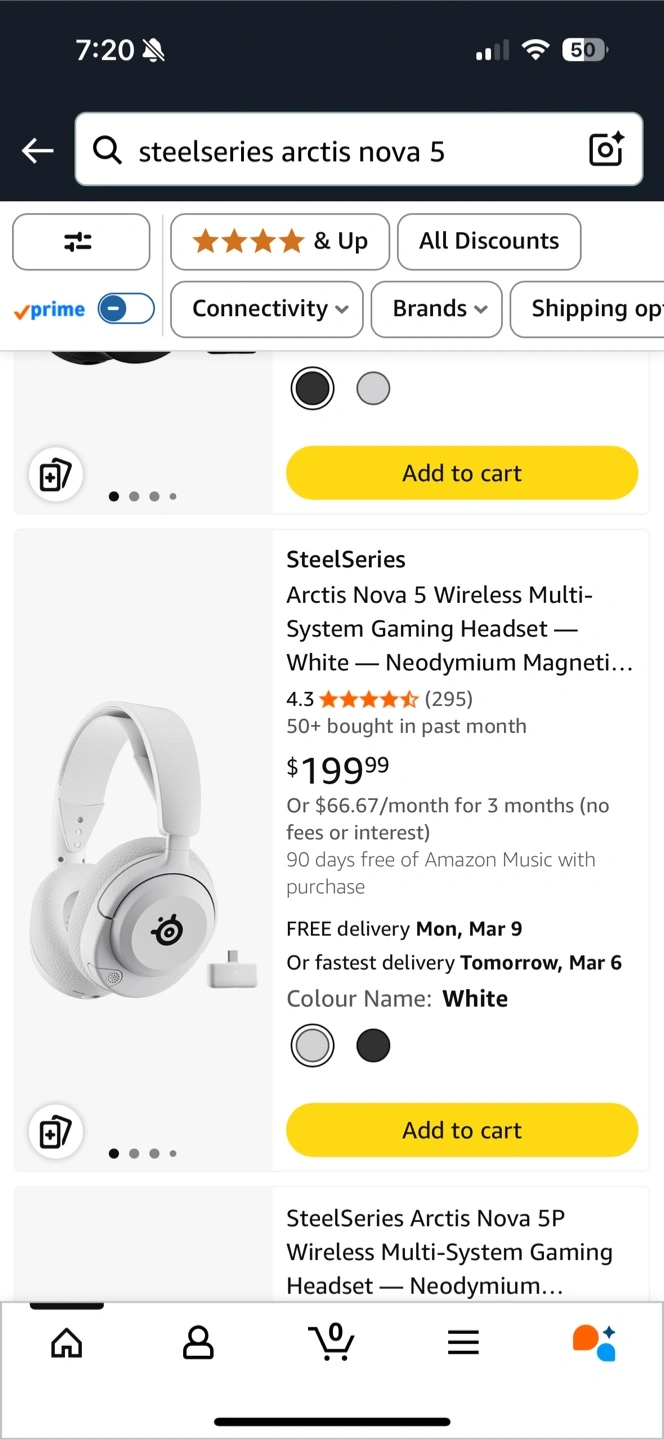Tap compare icon on white headset
Viewport: 664px width, 1440px height.
coord(55,1133)
